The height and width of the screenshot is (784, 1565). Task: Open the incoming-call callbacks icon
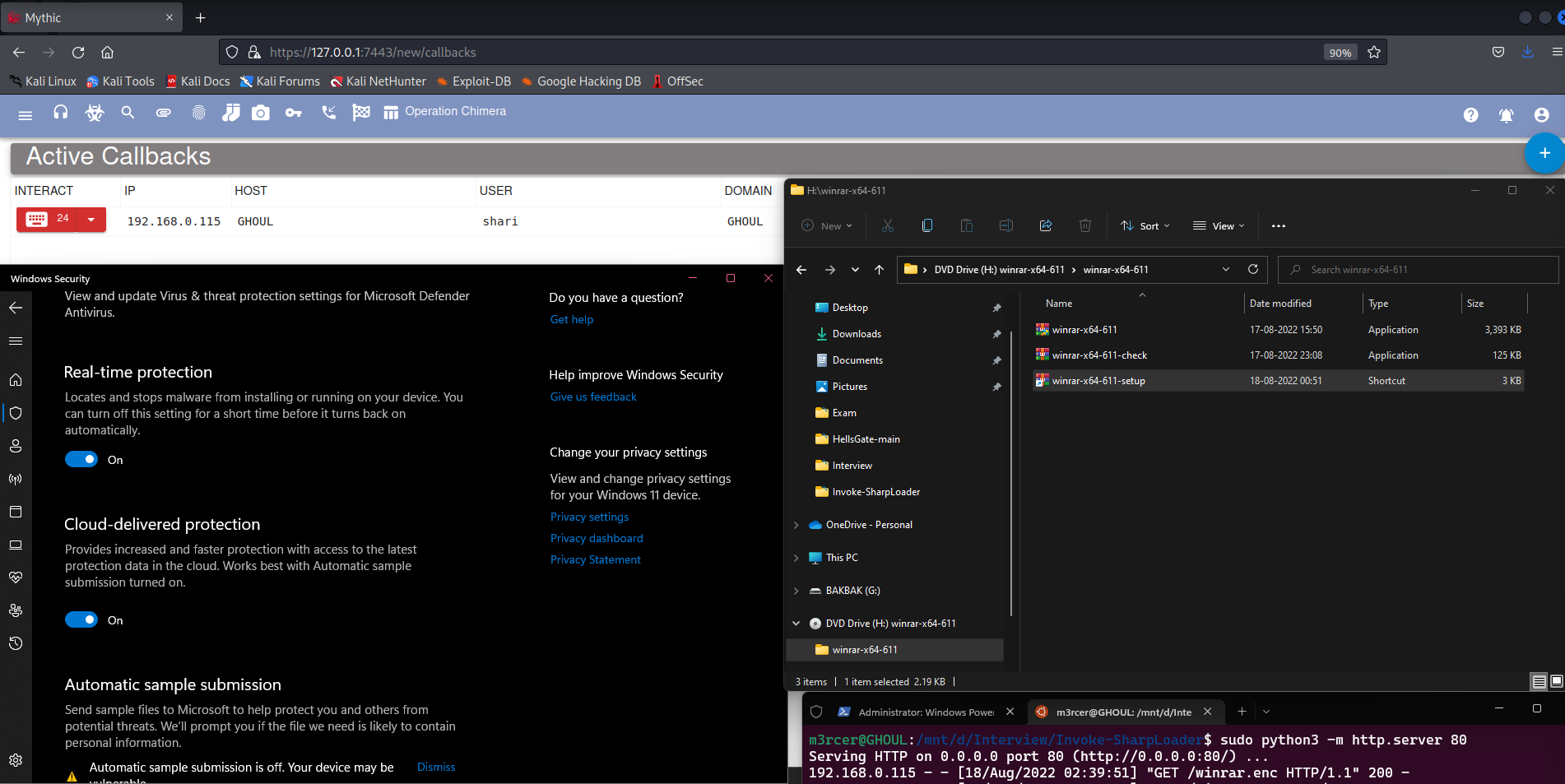click(328, 113)
